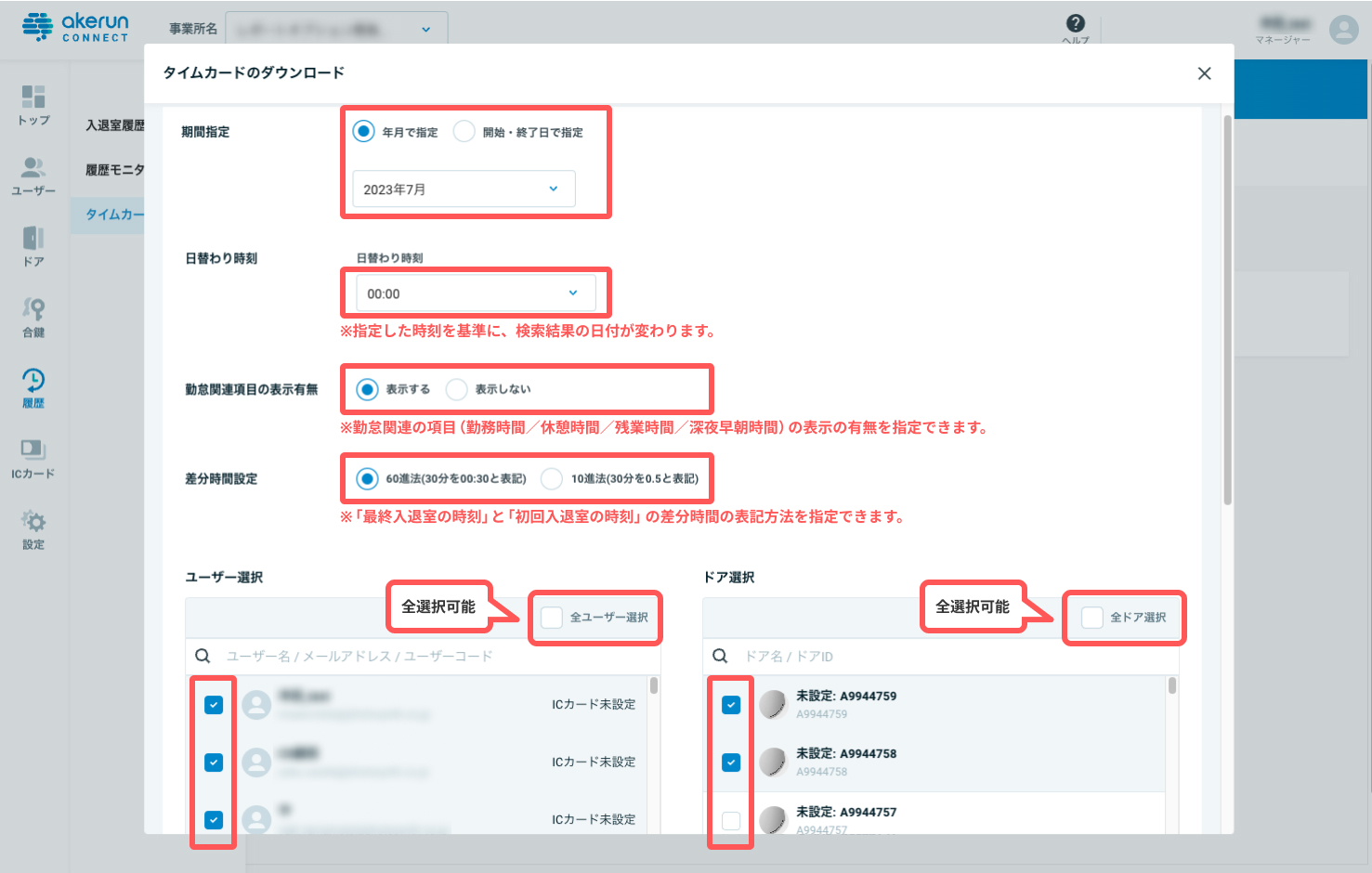1372x873 pixels.
Task: Open the ユーザー section icon
Action: (33, 168)
